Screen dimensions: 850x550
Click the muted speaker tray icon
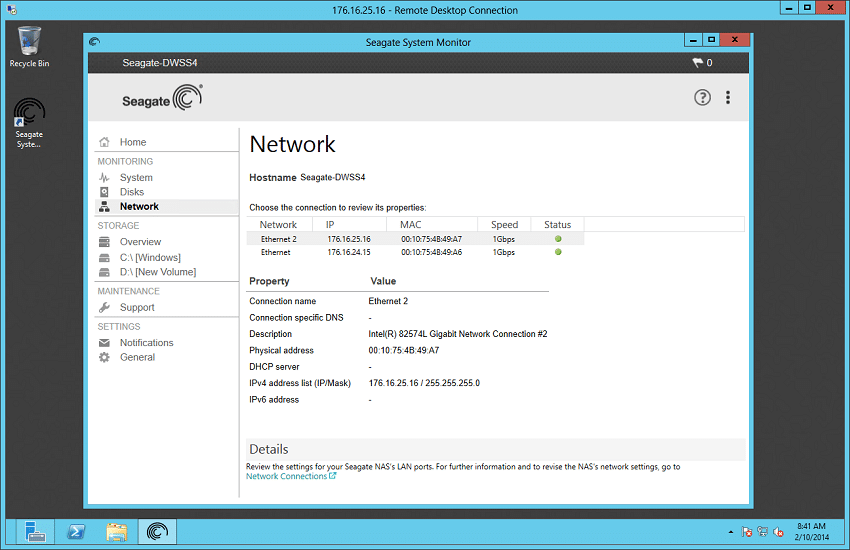coord(778,532)
